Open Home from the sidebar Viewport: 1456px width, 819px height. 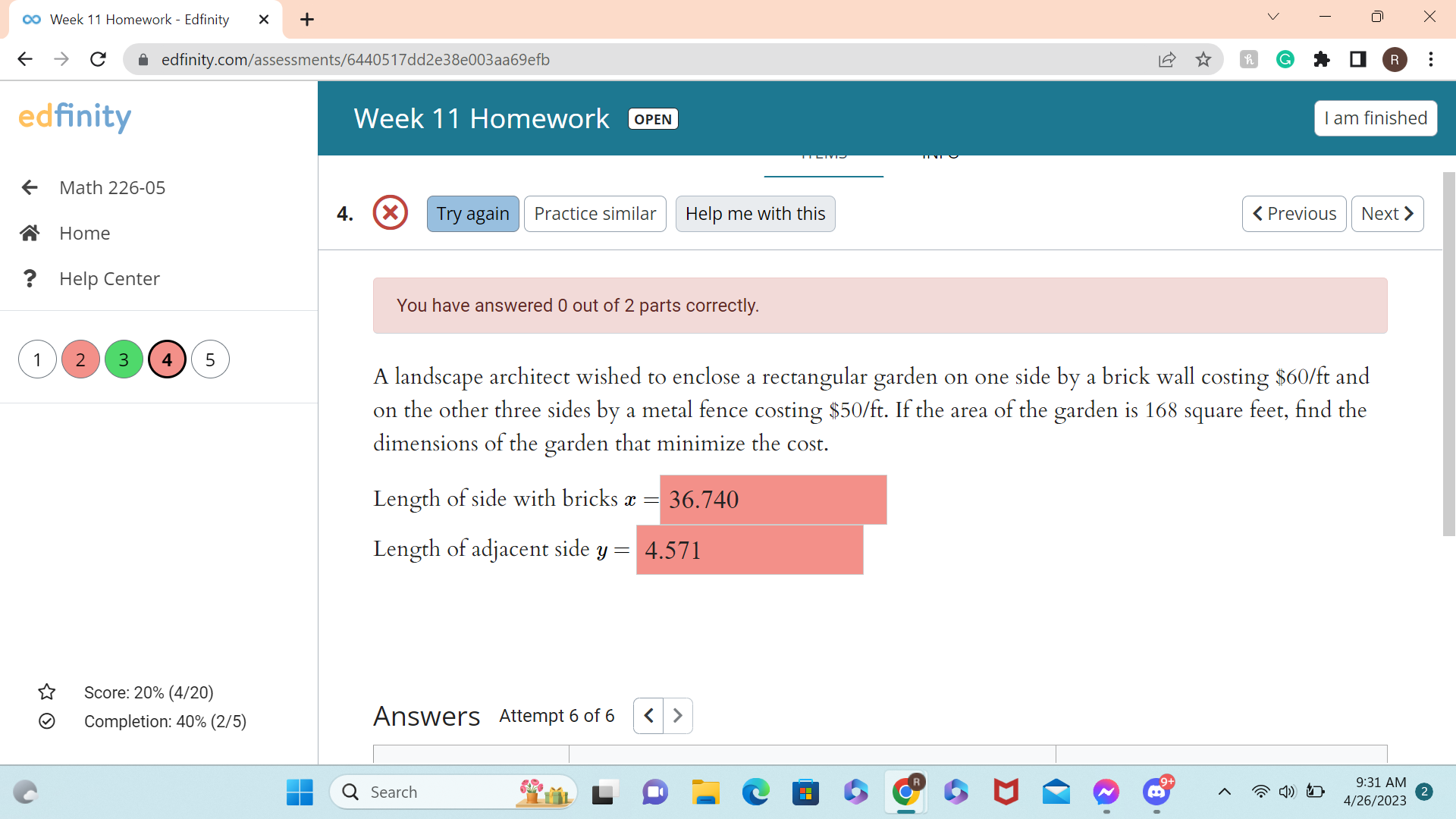click(x=84, y=233)
